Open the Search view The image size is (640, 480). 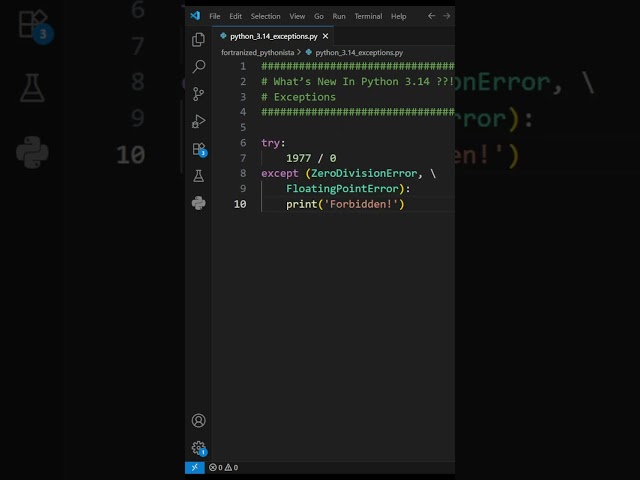click(198, 67)
